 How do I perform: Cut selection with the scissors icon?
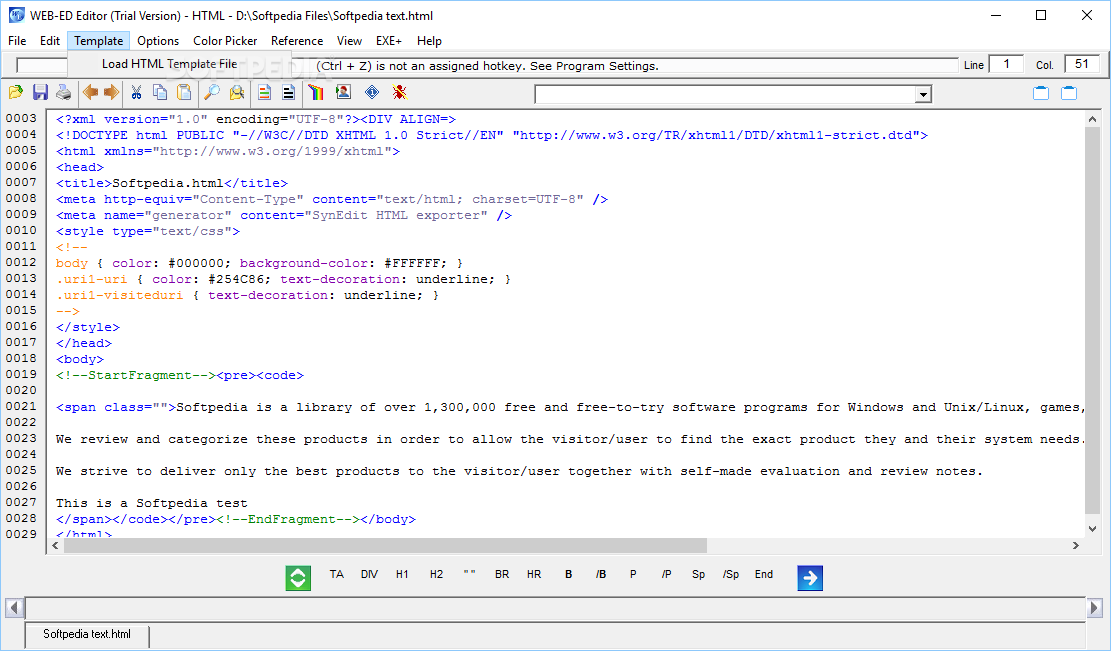137,92
